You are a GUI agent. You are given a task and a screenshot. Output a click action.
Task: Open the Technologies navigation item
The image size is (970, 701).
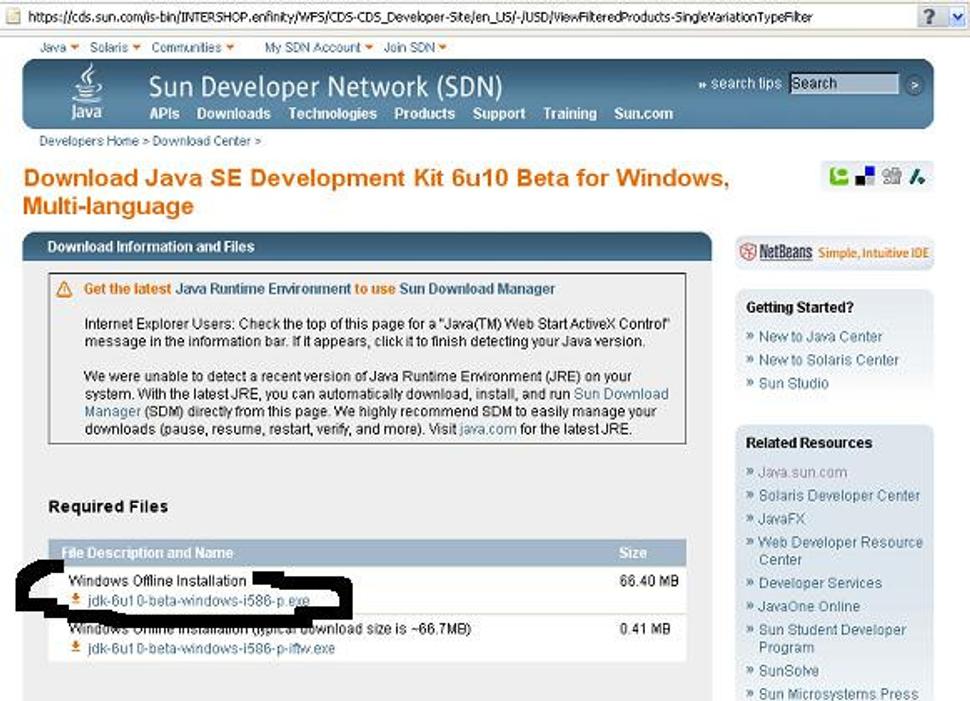click(x=332, y=114)
